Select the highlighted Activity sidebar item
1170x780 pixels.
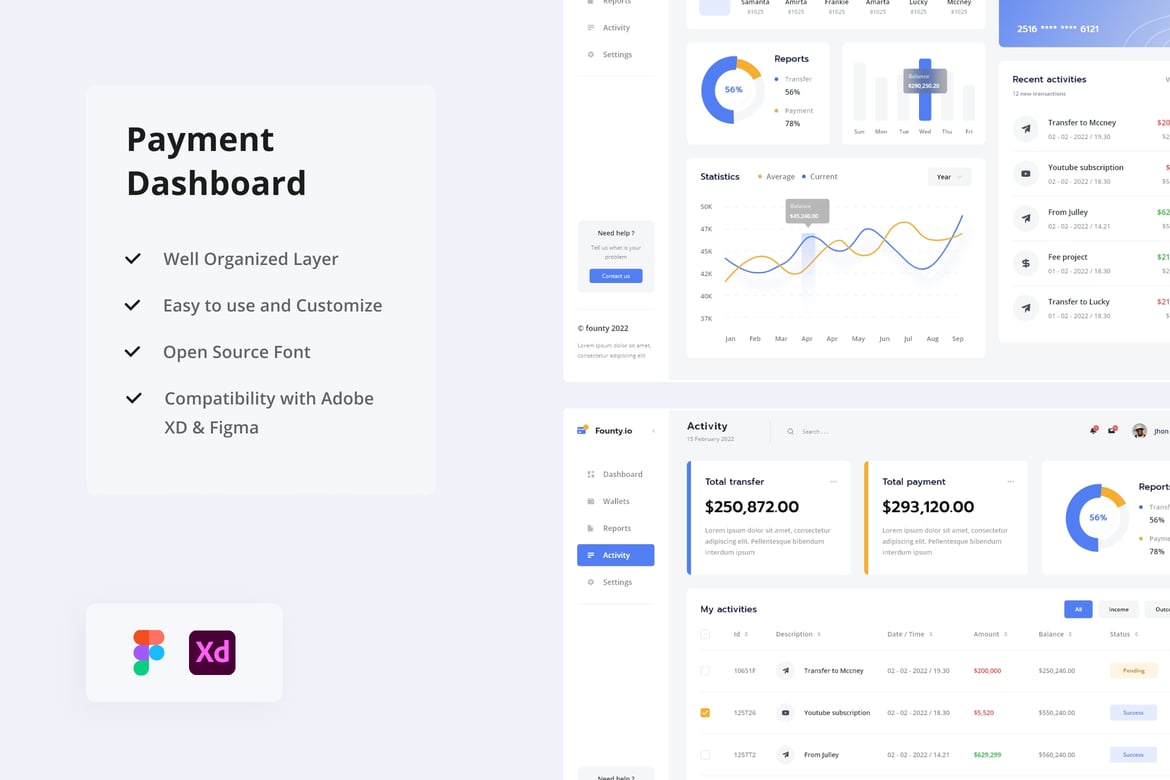[616, 555]
